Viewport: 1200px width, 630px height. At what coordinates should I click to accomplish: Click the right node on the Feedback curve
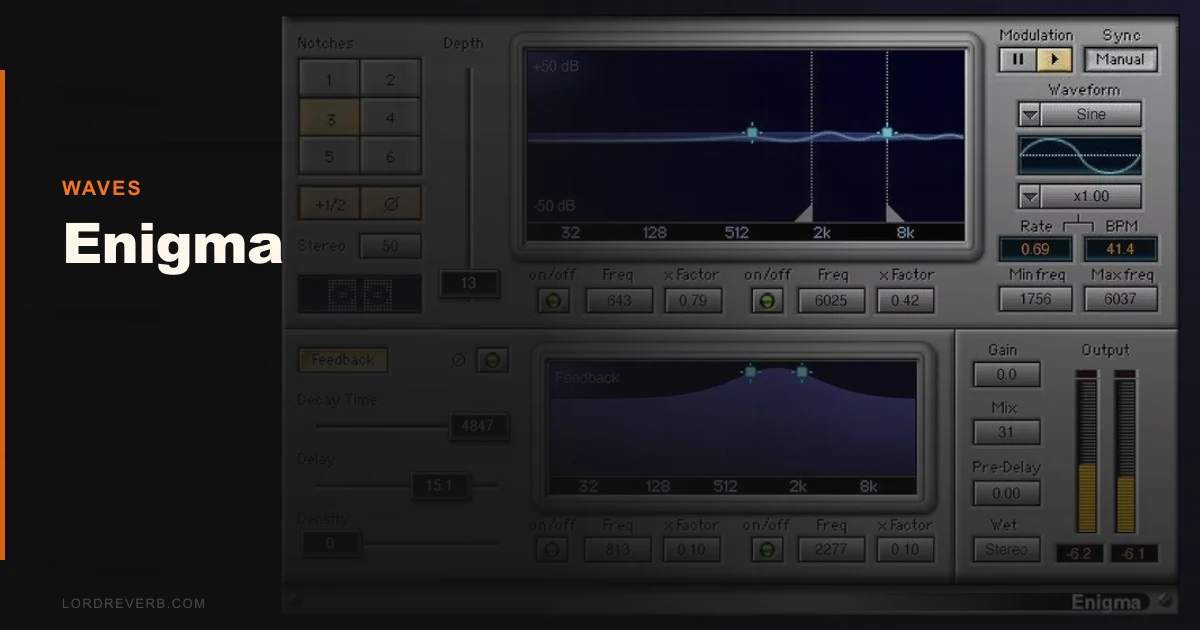point(801,372)
